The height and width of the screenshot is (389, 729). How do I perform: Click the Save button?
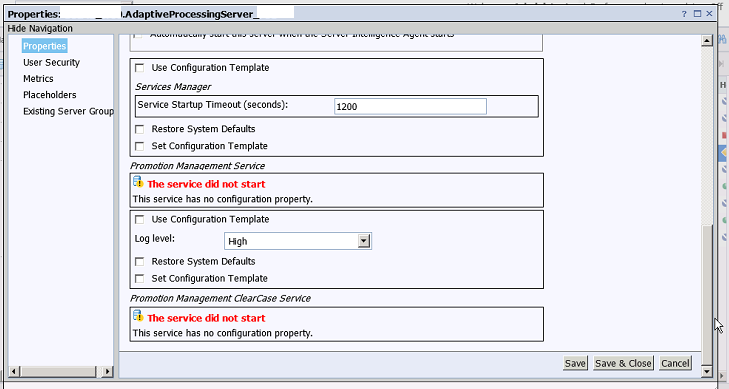tap(575, 363)
